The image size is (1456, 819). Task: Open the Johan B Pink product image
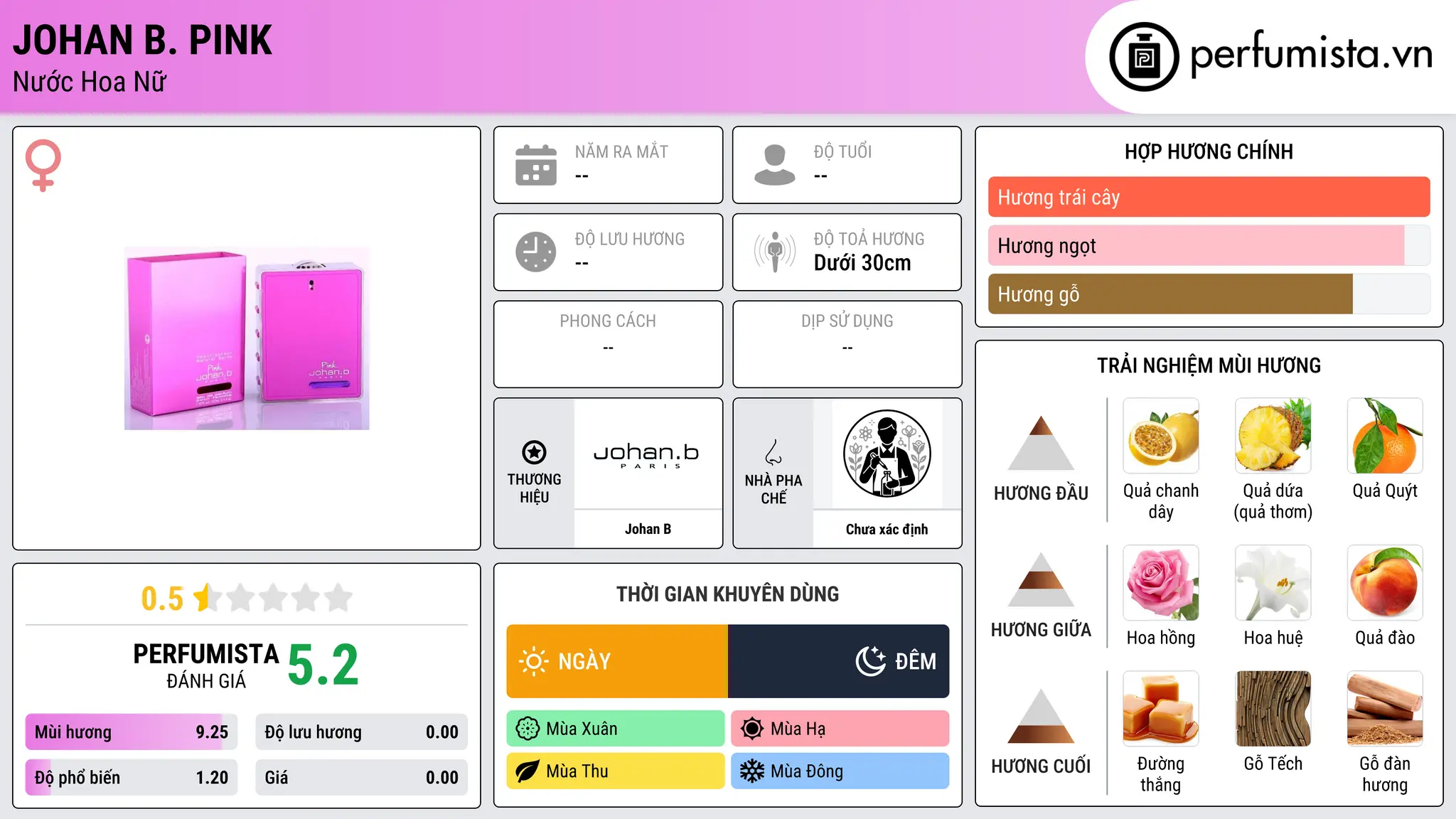[247, 338]
